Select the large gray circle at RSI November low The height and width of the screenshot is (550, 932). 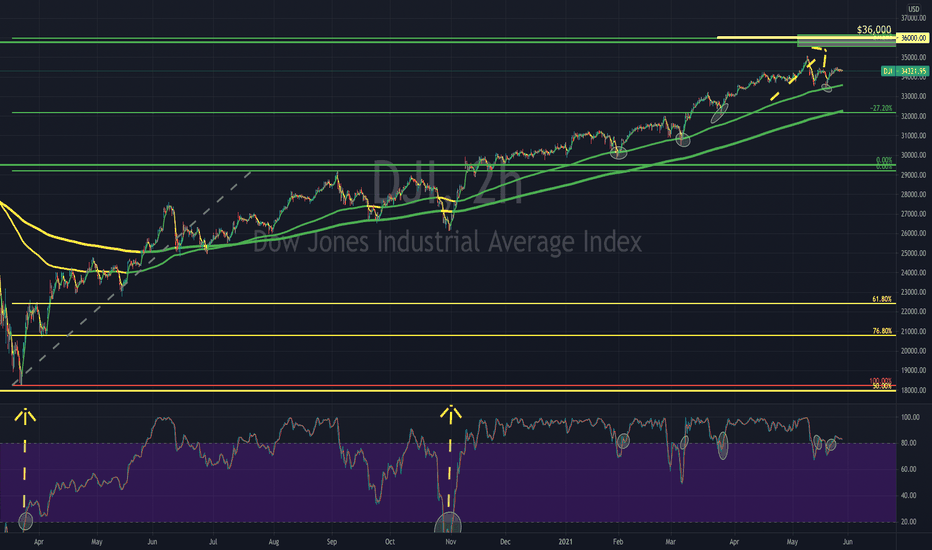tap(448, 523)
